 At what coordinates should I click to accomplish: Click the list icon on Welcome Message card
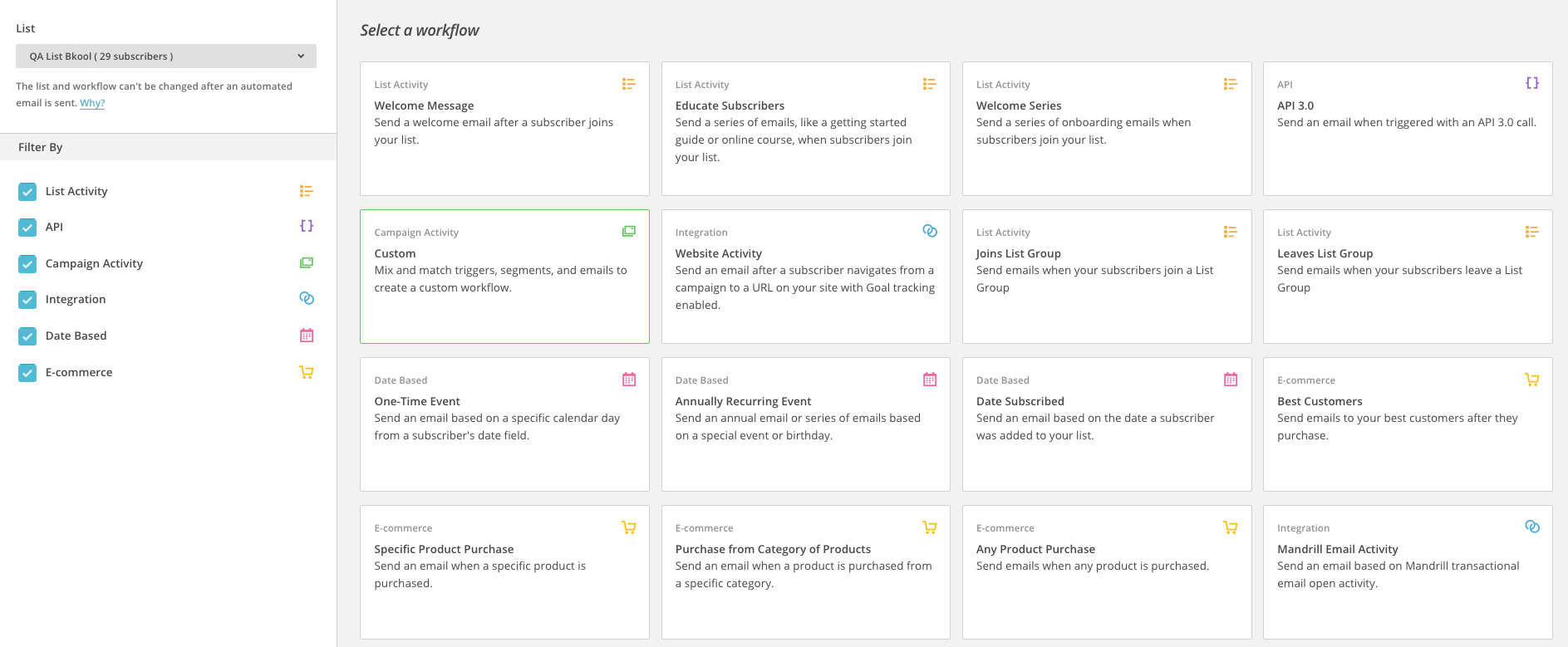coord(628,84)
